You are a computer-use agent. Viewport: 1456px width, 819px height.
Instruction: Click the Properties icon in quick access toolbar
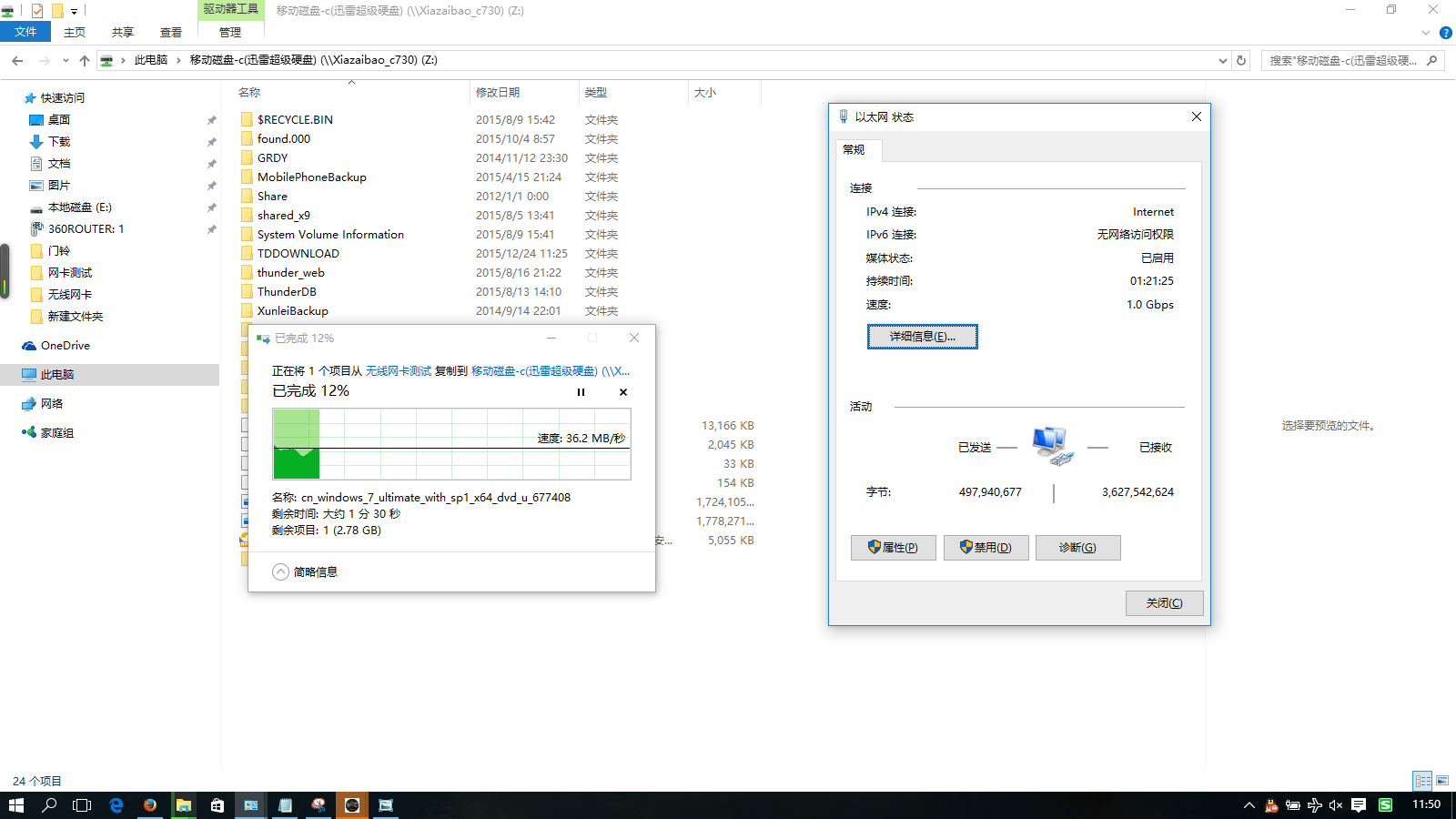point(37,11)
